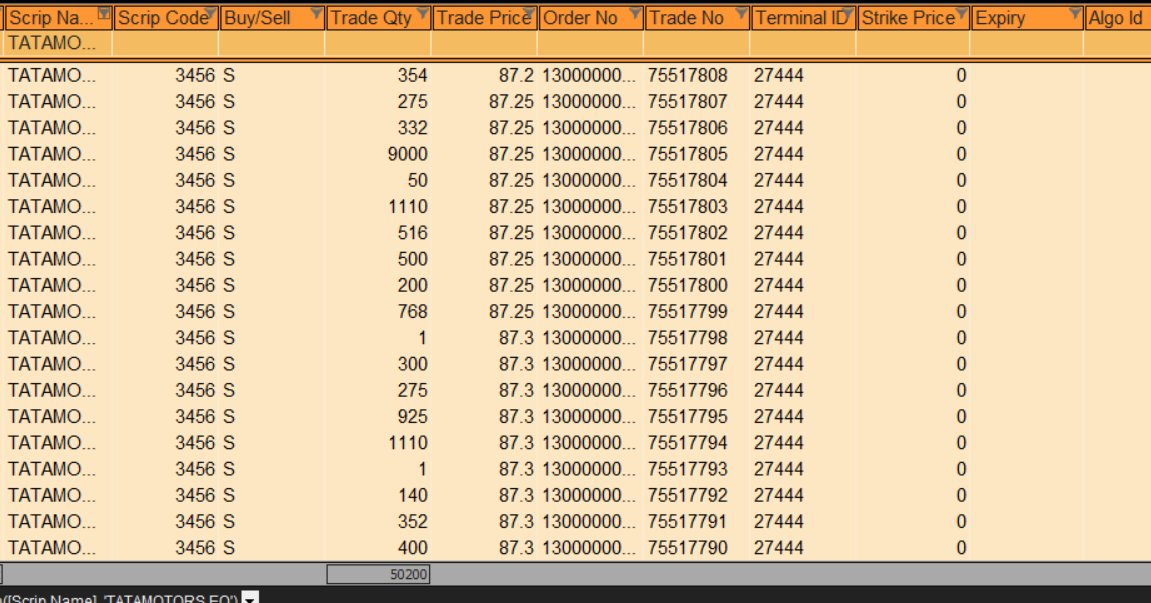Open the Order No column filter icon
Screen dimensions: 1151x603
[635, 12]
